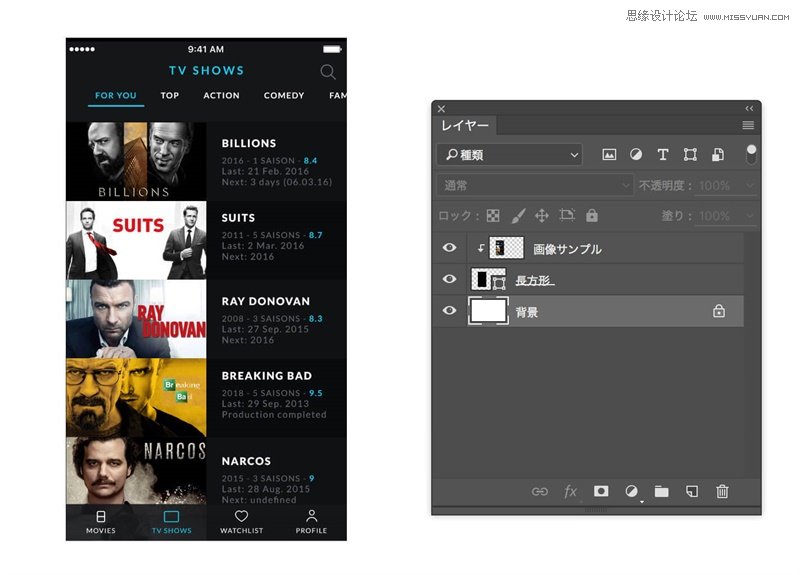Click the Billions poster thumbnail
The image size is (800, 575).
tap(136, 161)
